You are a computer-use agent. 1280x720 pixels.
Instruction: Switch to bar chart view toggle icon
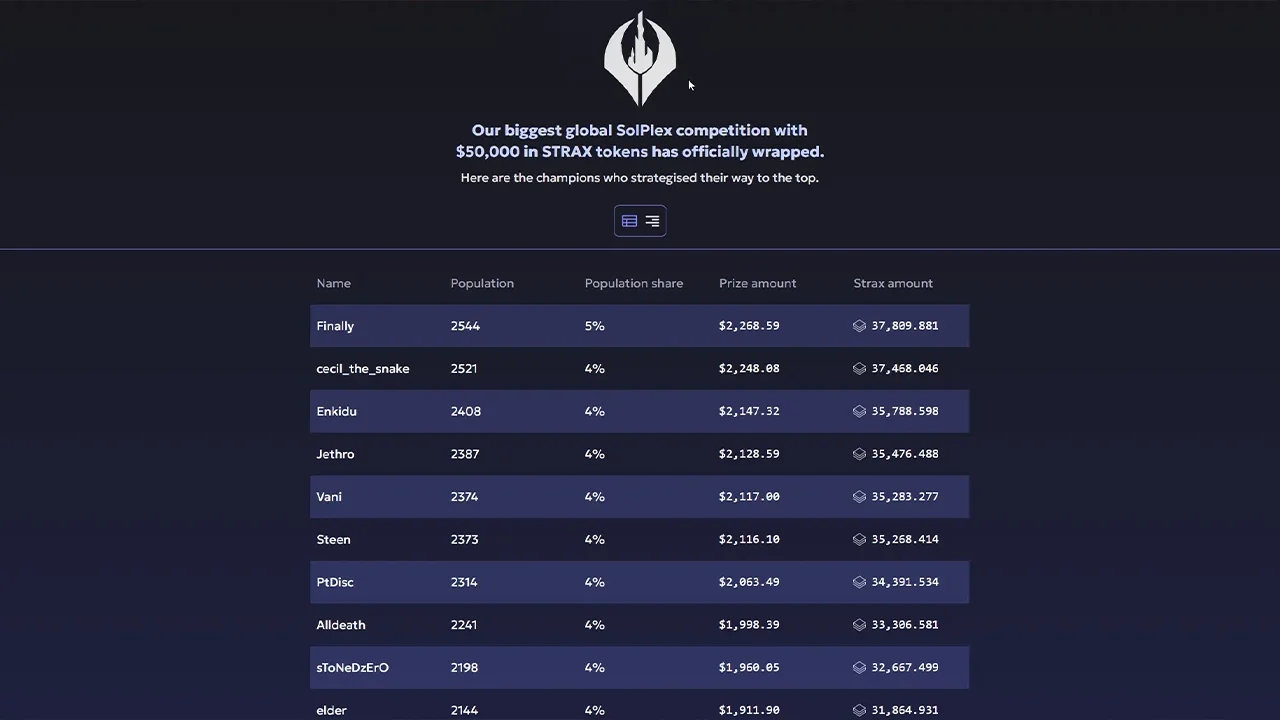(652, 221)
